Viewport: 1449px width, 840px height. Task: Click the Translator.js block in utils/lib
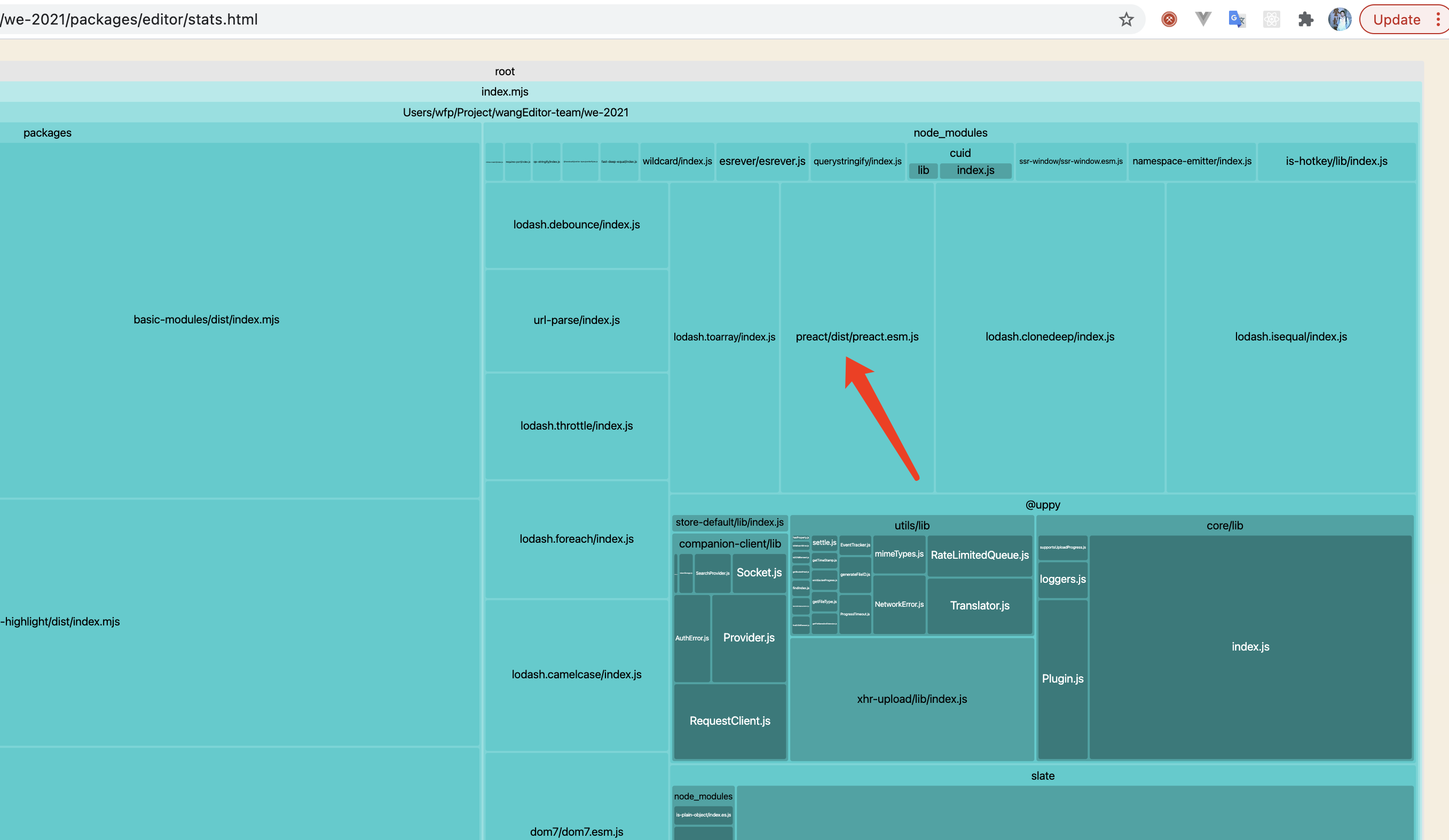pos(979,606)
